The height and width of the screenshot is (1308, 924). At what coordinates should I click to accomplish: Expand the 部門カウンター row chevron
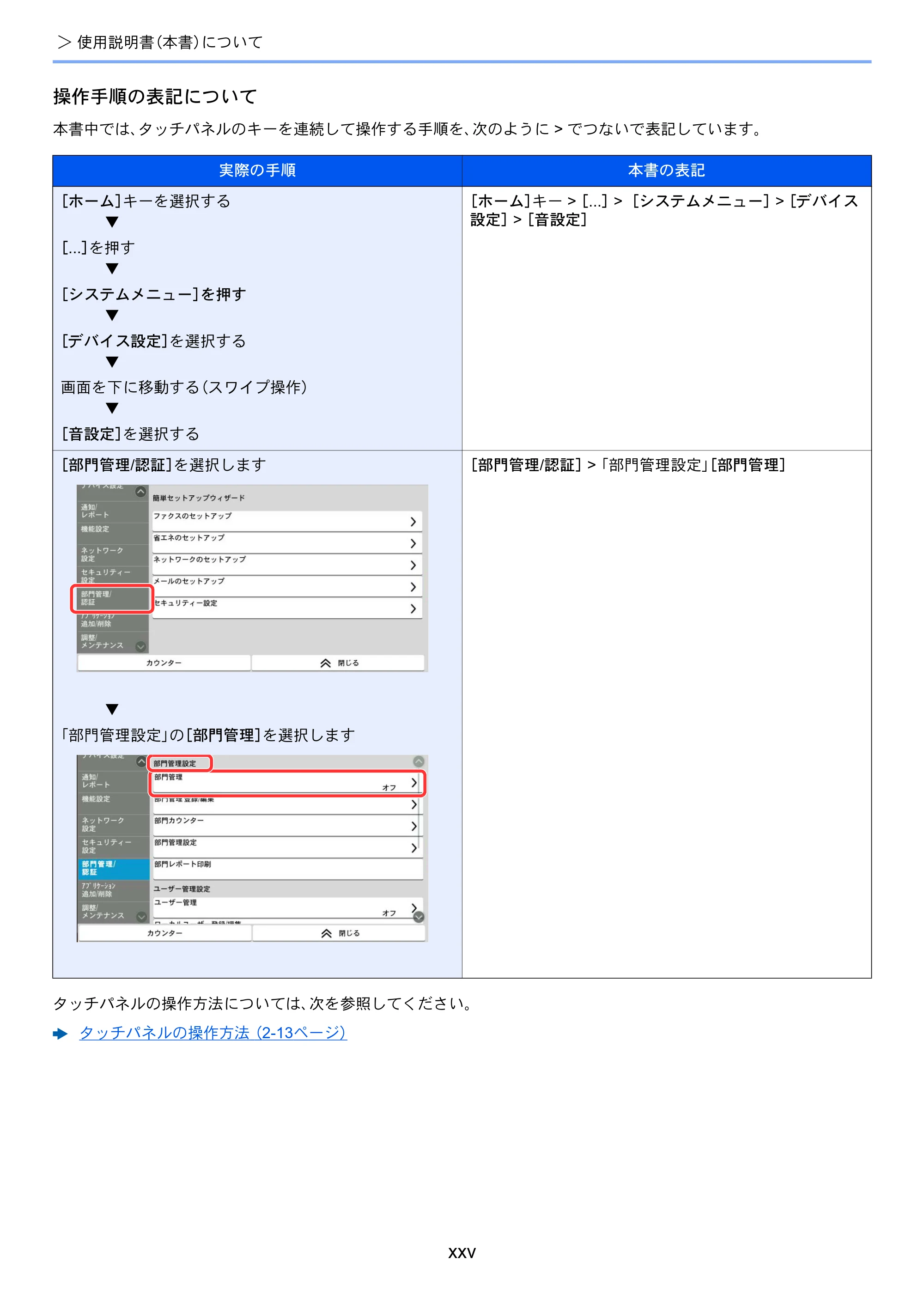coord(414,826)
